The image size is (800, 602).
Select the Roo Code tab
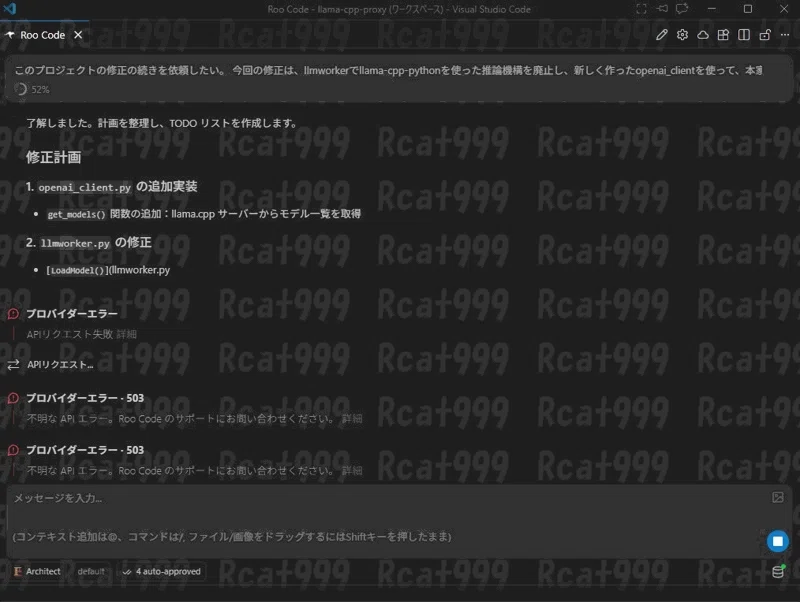point(43,35)
